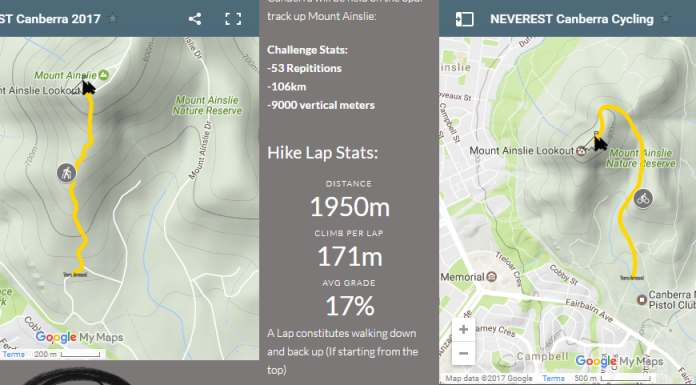Click the Canberra Pistol Club marker
The height and width of the screenshot is (385, 696).
[x=641, y=300]
